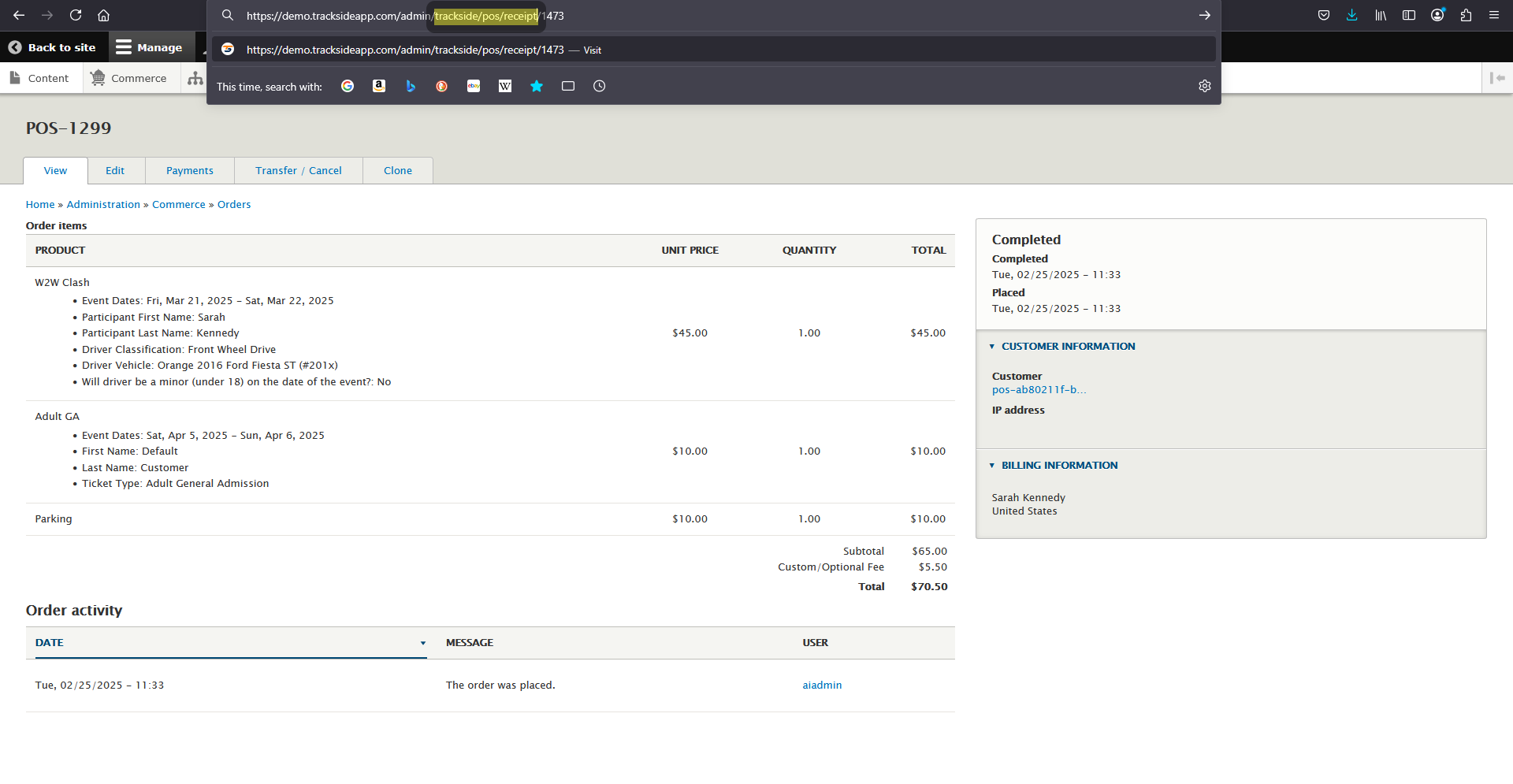Open the Firefox account menu
This screenshot has height=784, width=1513.
(x=1437, y=15)
